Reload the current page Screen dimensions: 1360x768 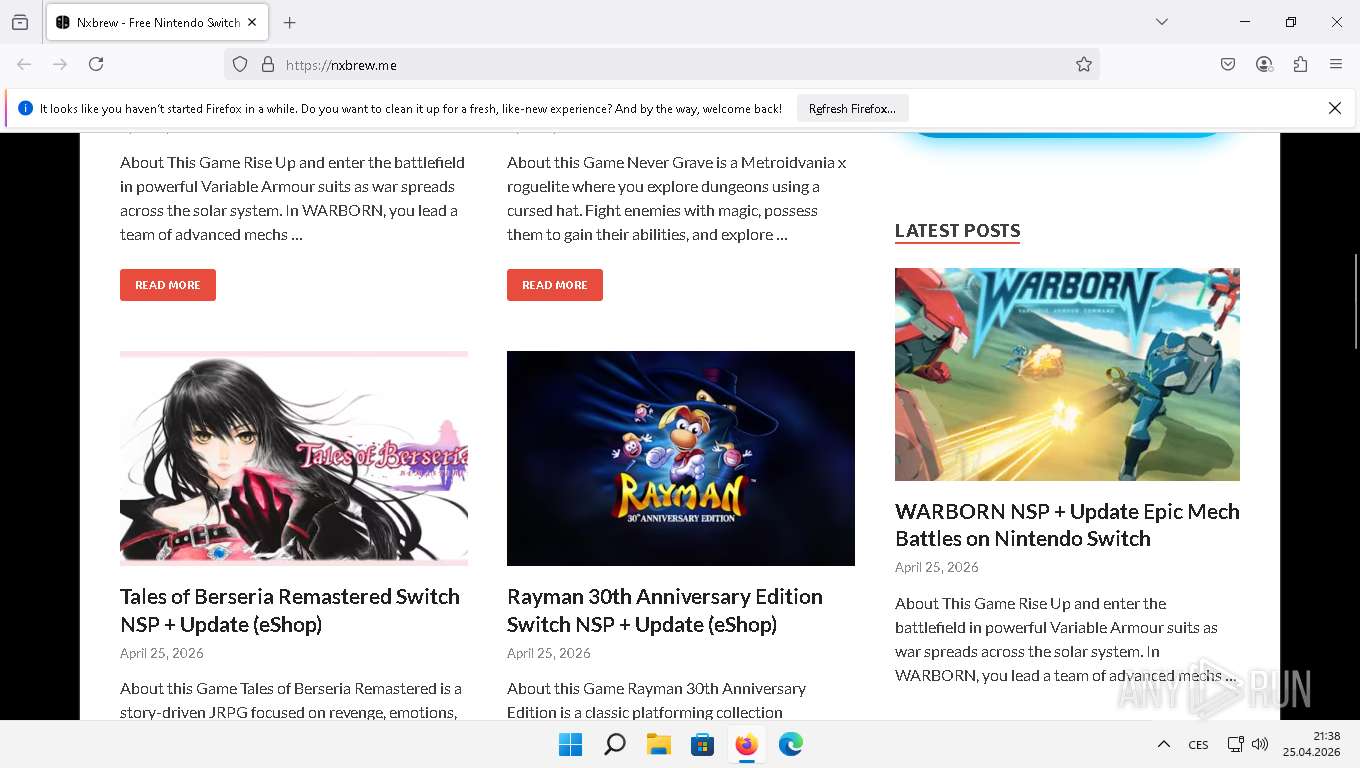pos(96,64)
